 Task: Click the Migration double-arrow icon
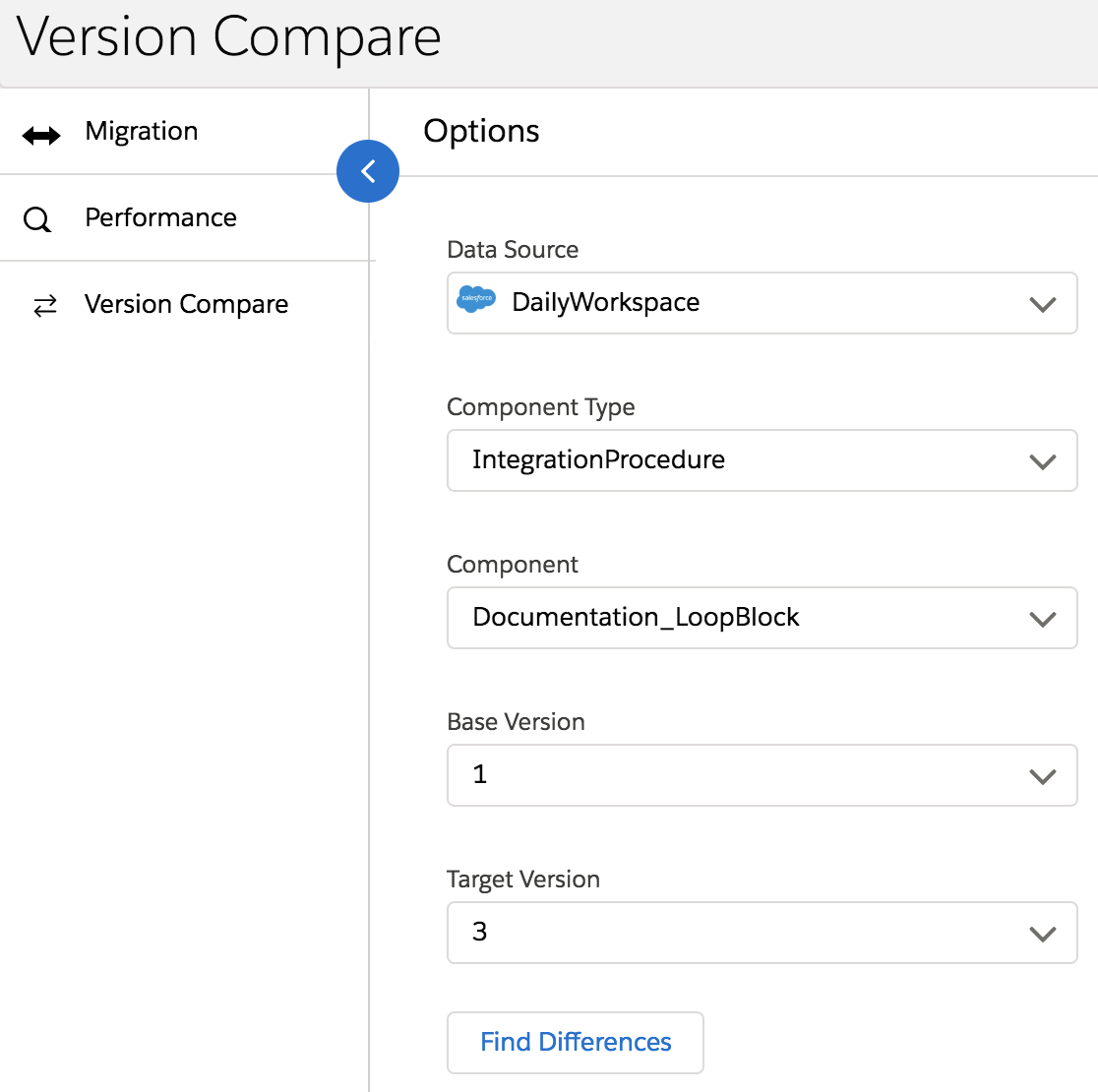point(41,136)
